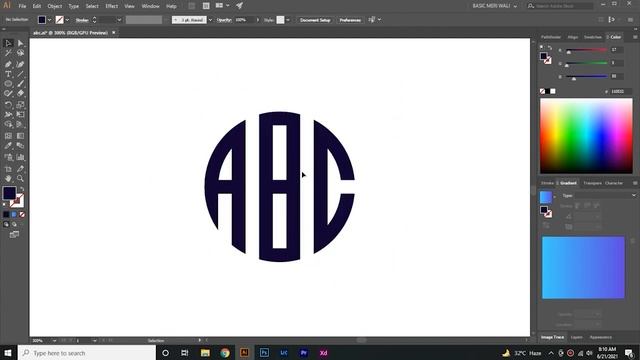Select the Column Graph tool
This screenshot has width=640, height=360.
(x=20, y=157)
